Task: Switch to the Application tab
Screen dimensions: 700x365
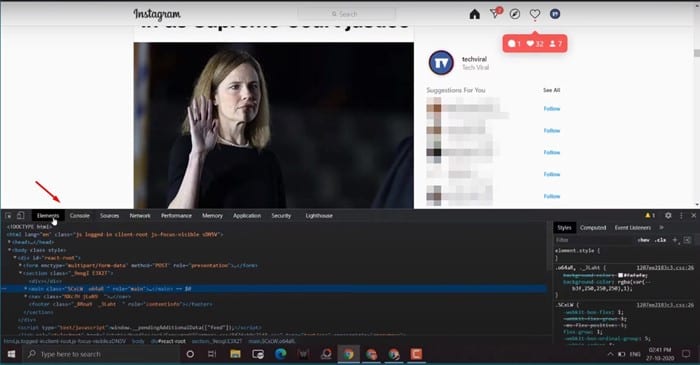Action: (247, 216)
